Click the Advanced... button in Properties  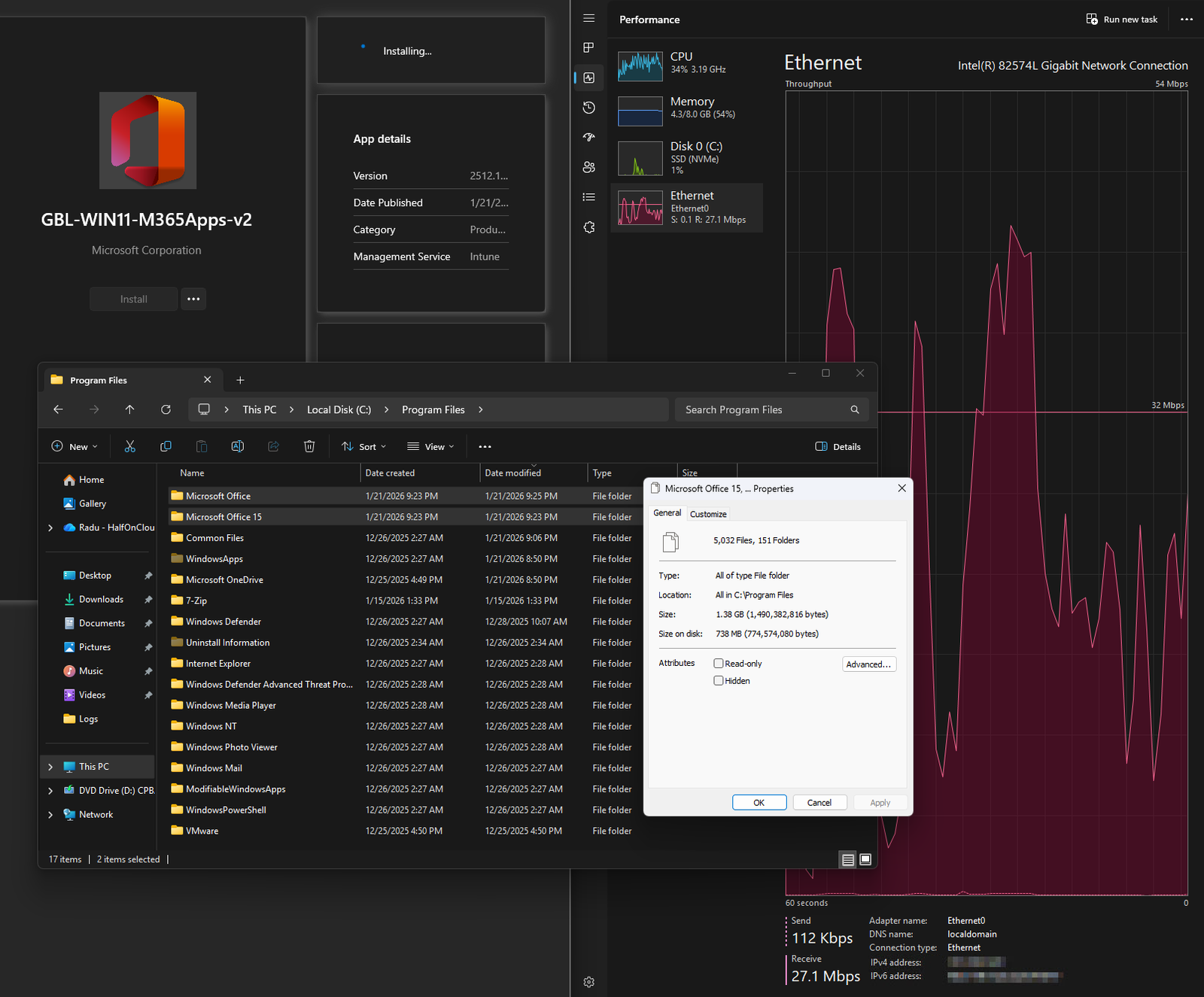click(868, 664)
